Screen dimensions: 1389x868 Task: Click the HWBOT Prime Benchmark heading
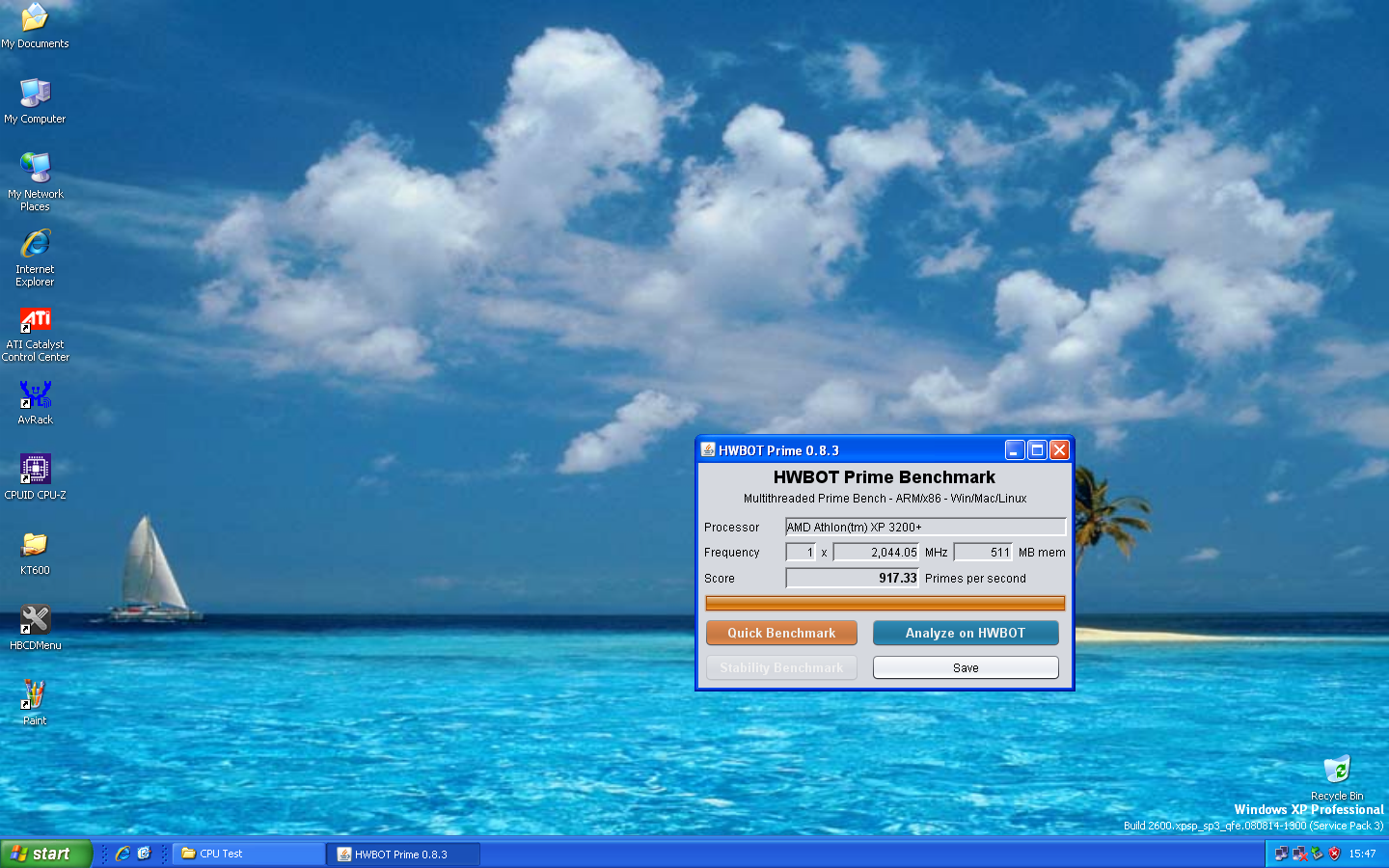click(885, 477)
